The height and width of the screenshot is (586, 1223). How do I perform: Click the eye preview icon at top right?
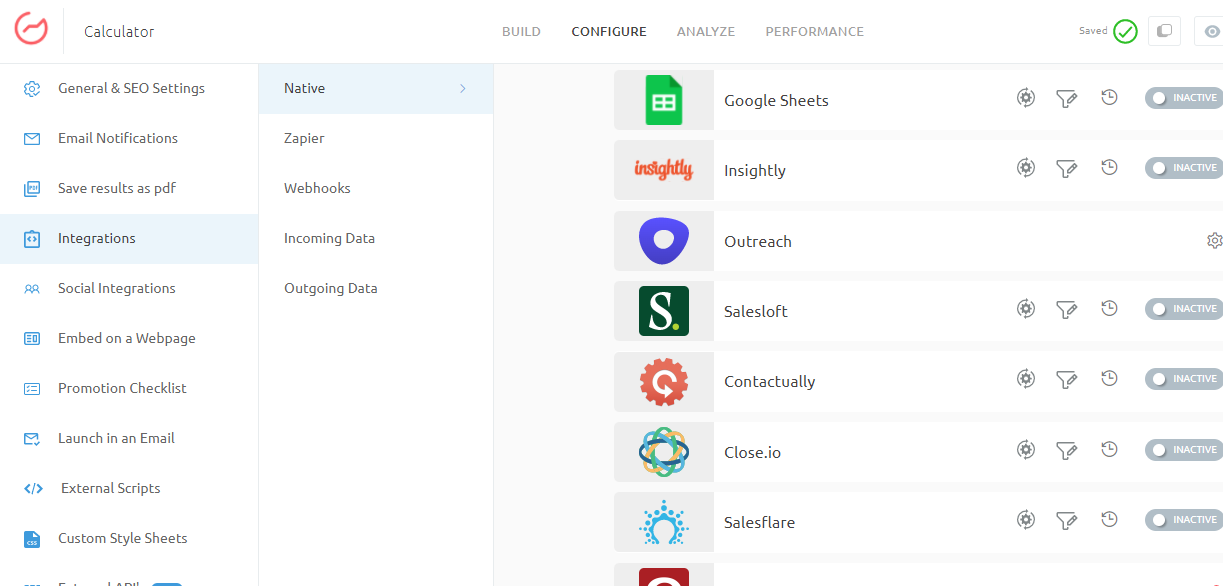[1211, 31]
